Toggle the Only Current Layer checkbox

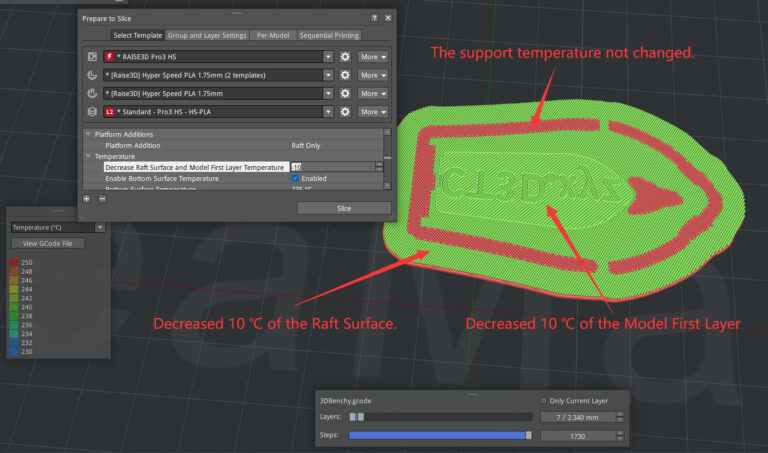pos(544,401)
